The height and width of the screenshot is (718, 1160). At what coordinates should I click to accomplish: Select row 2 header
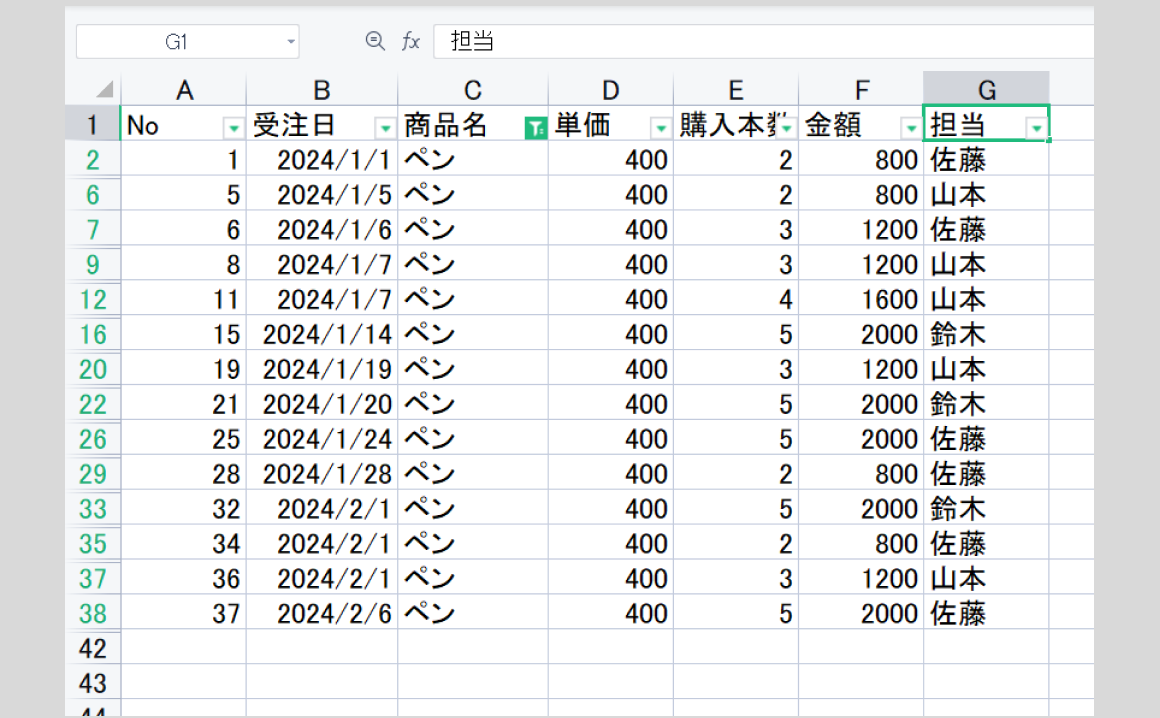[92, 159]
